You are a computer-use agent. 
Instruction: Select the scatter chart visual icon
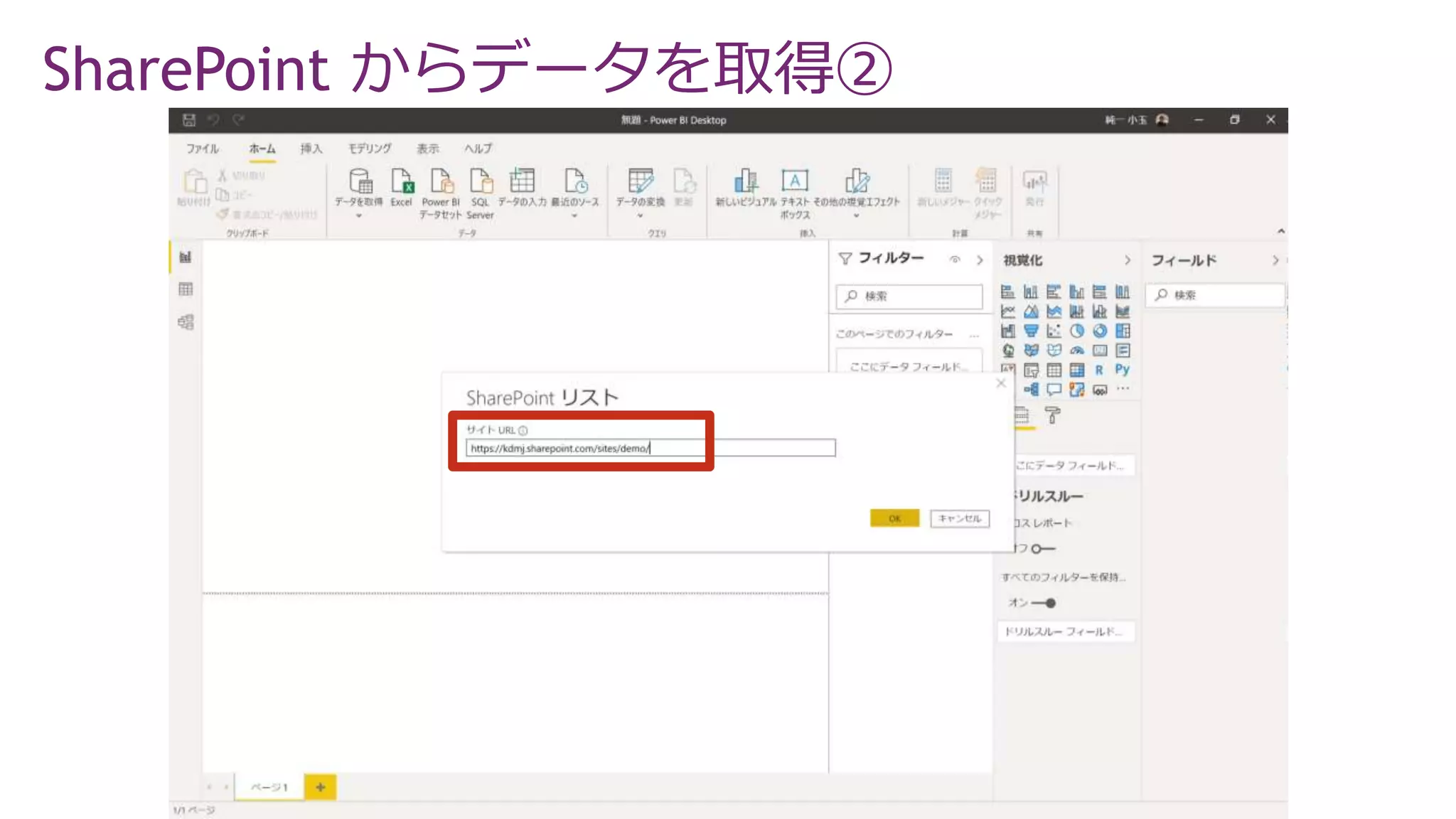(1054, 331)
